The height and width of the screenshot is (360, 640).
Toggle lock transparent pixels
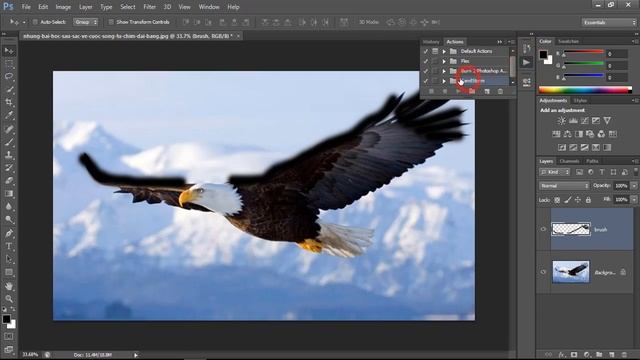point(557,200)
